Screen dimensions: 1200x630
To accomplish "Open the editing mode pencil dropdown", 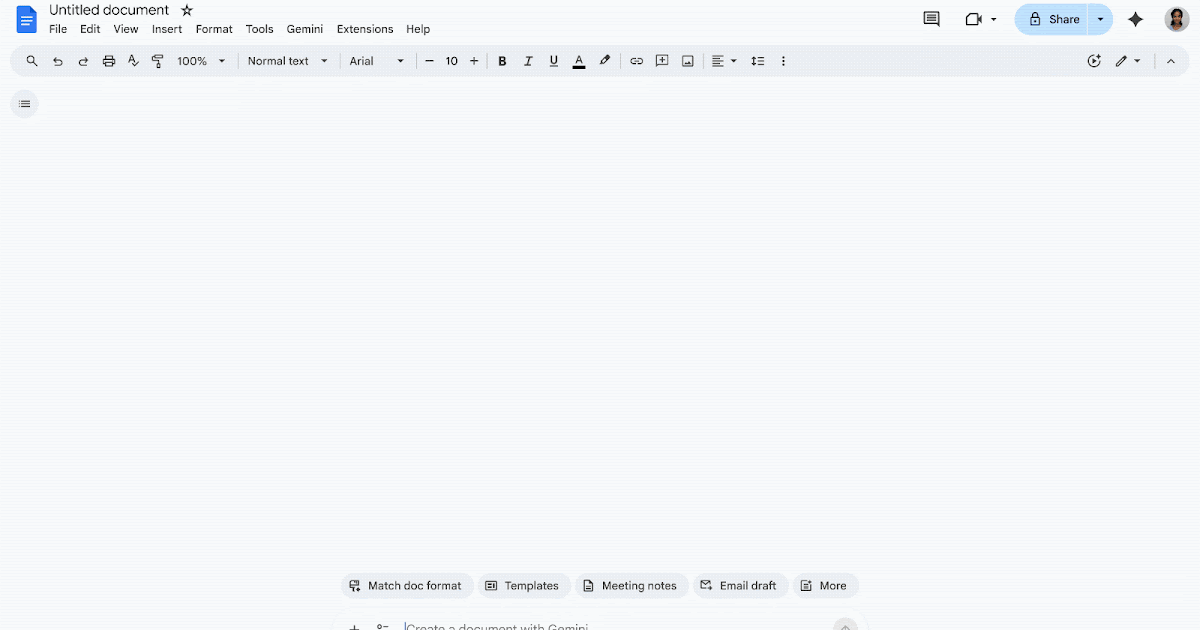I will (1128, 61).
